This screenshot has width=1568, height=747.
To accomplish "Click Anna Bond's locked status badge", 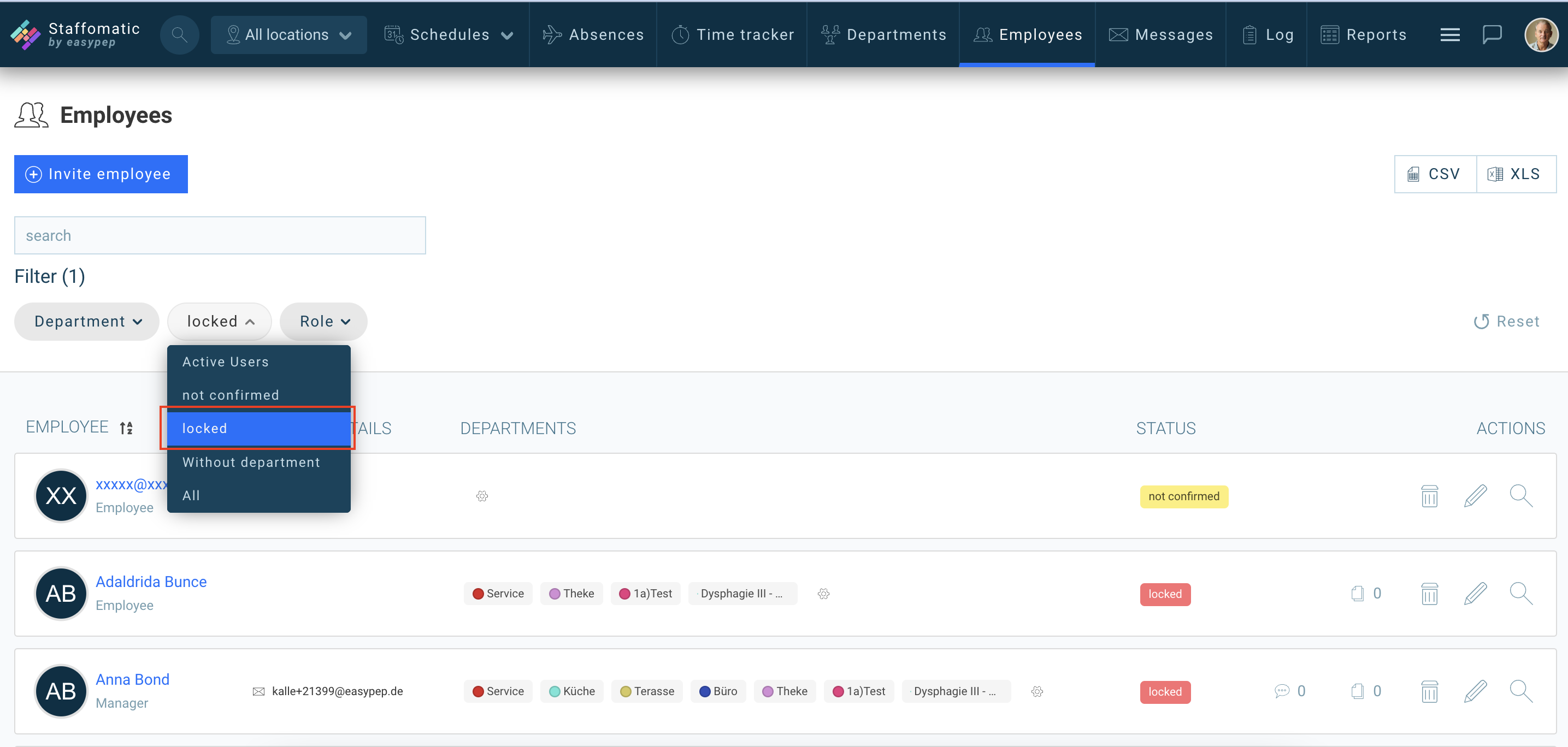I will click(x=1165, y=692).
